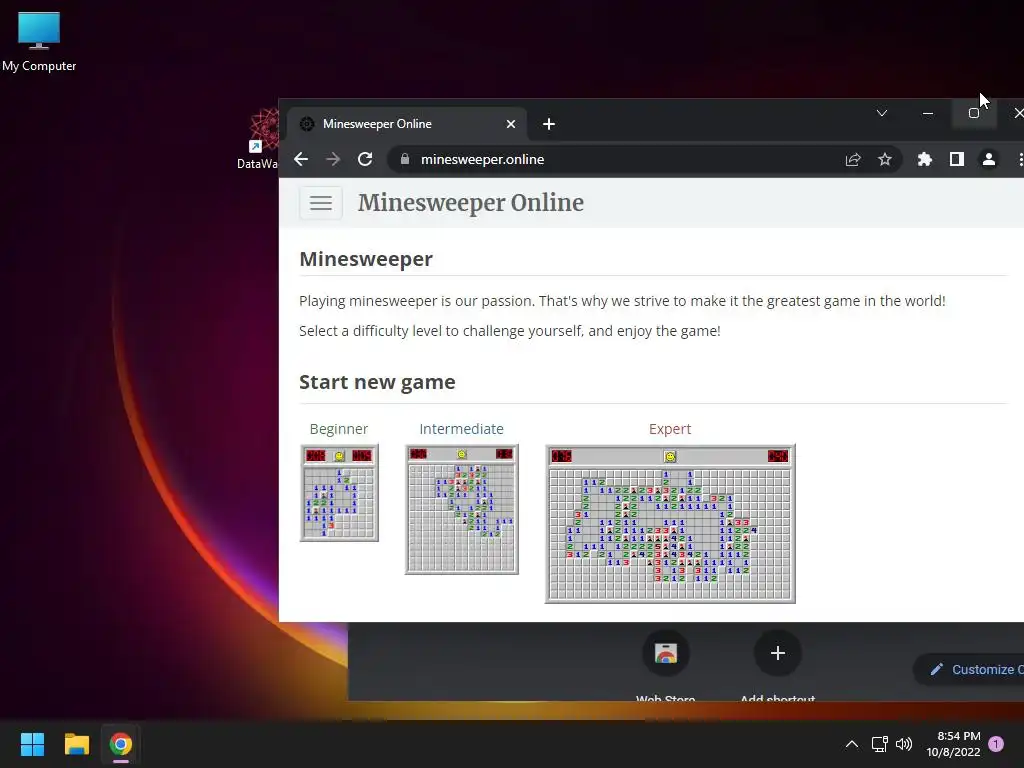Click the "Minesweeper" section heading
Image resolution: width=1024 pixels, height=768 pixels.
[x=366, y=259]
